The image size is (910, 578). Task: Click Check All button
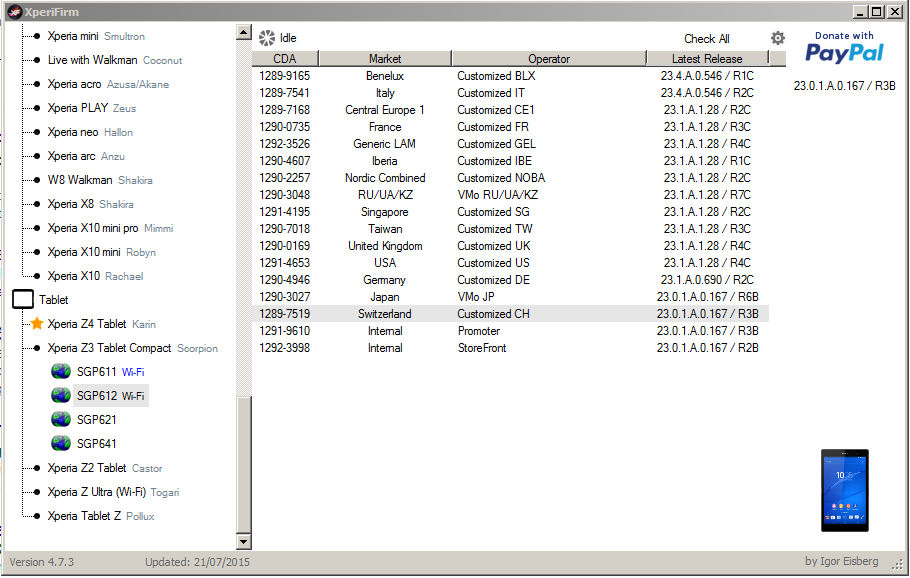706,39
